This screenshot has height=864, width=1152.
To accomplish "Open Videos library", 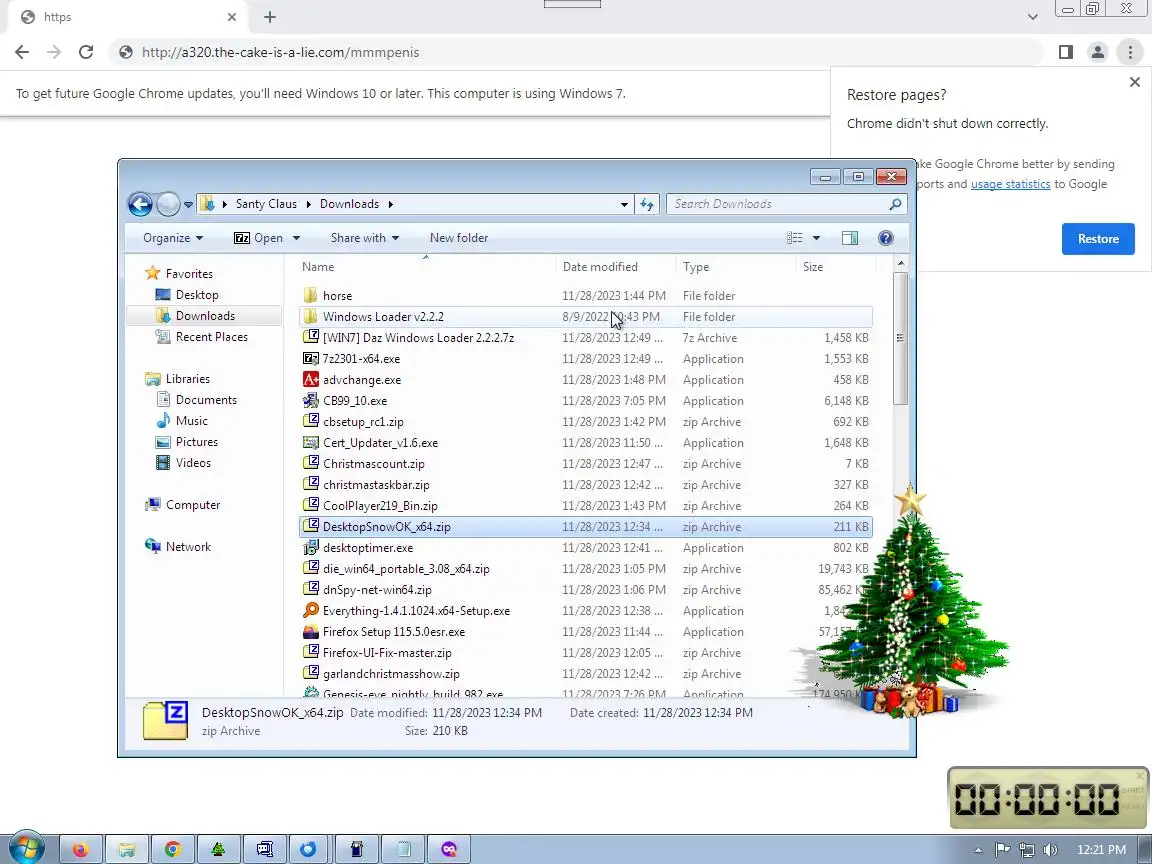I will [x=193, y=463].
